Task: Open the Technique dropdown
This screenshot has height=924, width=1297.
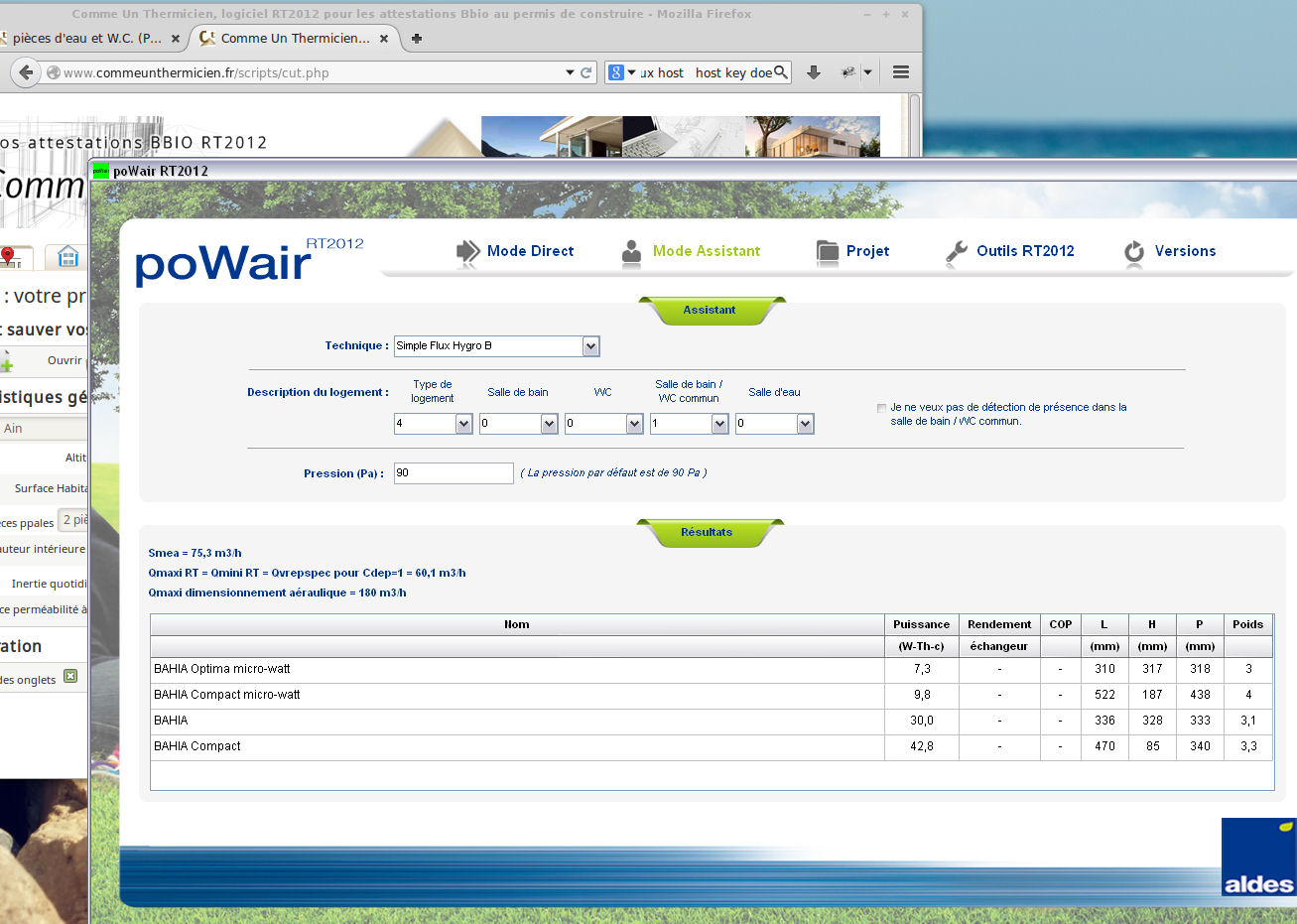Action: point(590,346)
